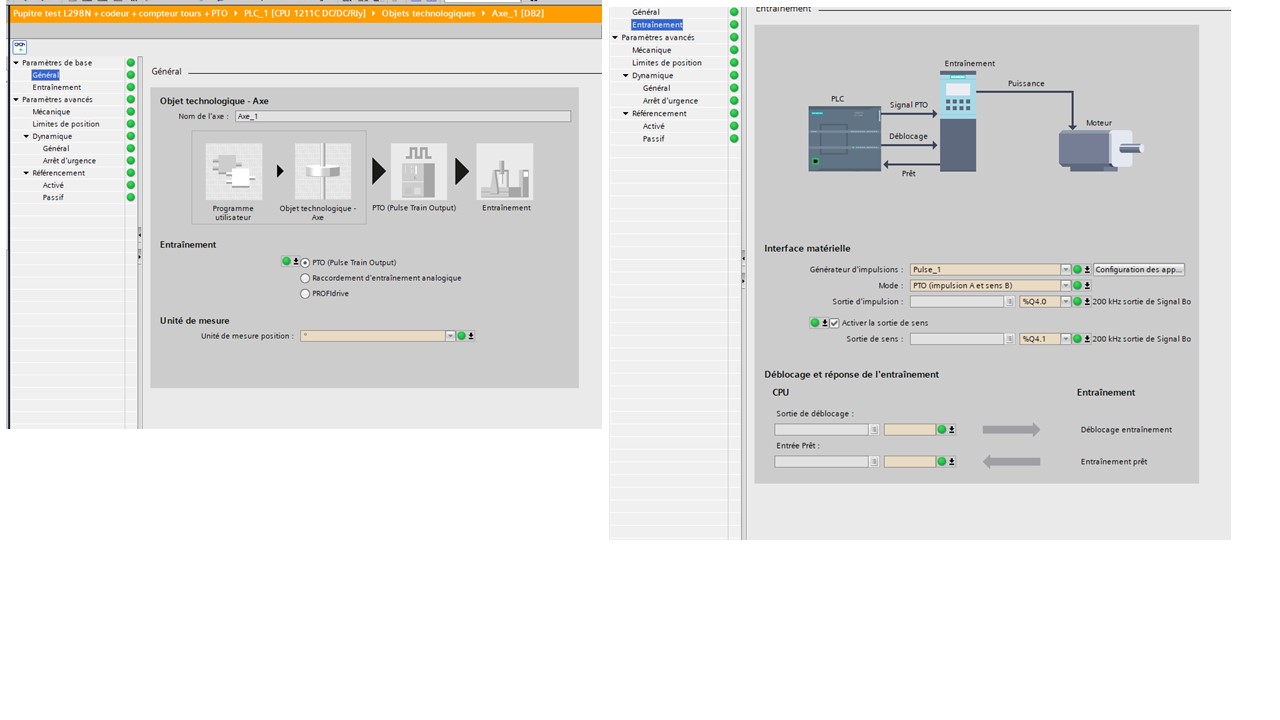1280x720 pixels.
Task: Click the PTO (Pulse Train Output) diagram icon
Action: tap(418, 172)
